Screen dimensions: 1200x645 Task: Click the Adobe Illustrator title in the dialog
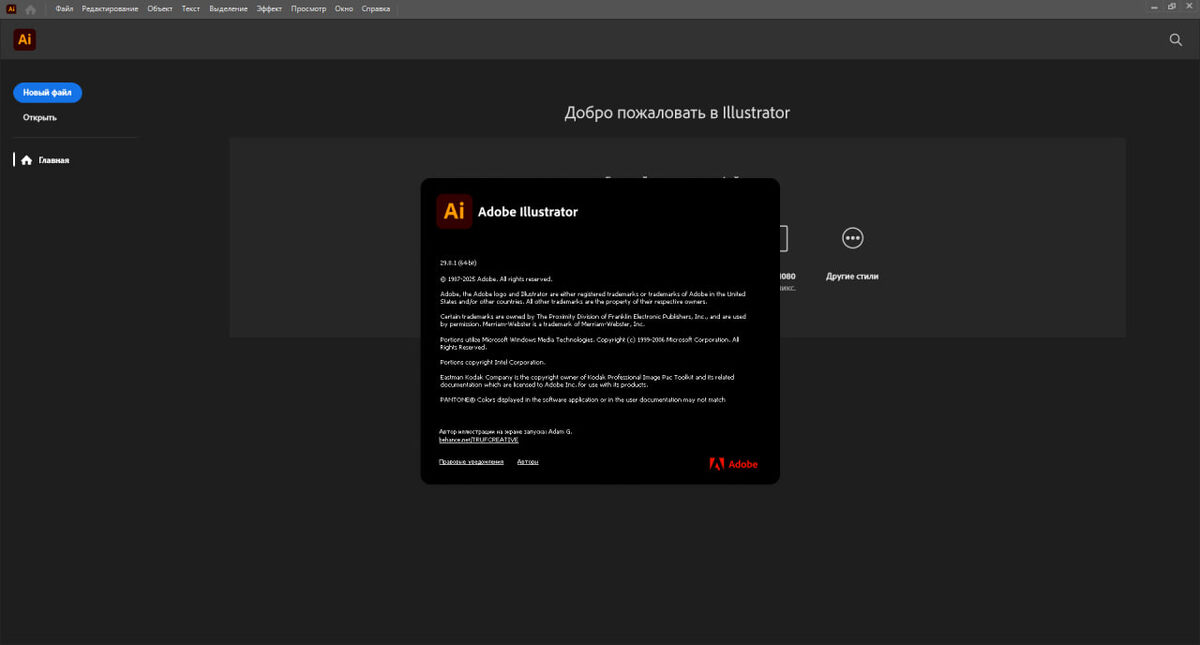tap(528, 211)
